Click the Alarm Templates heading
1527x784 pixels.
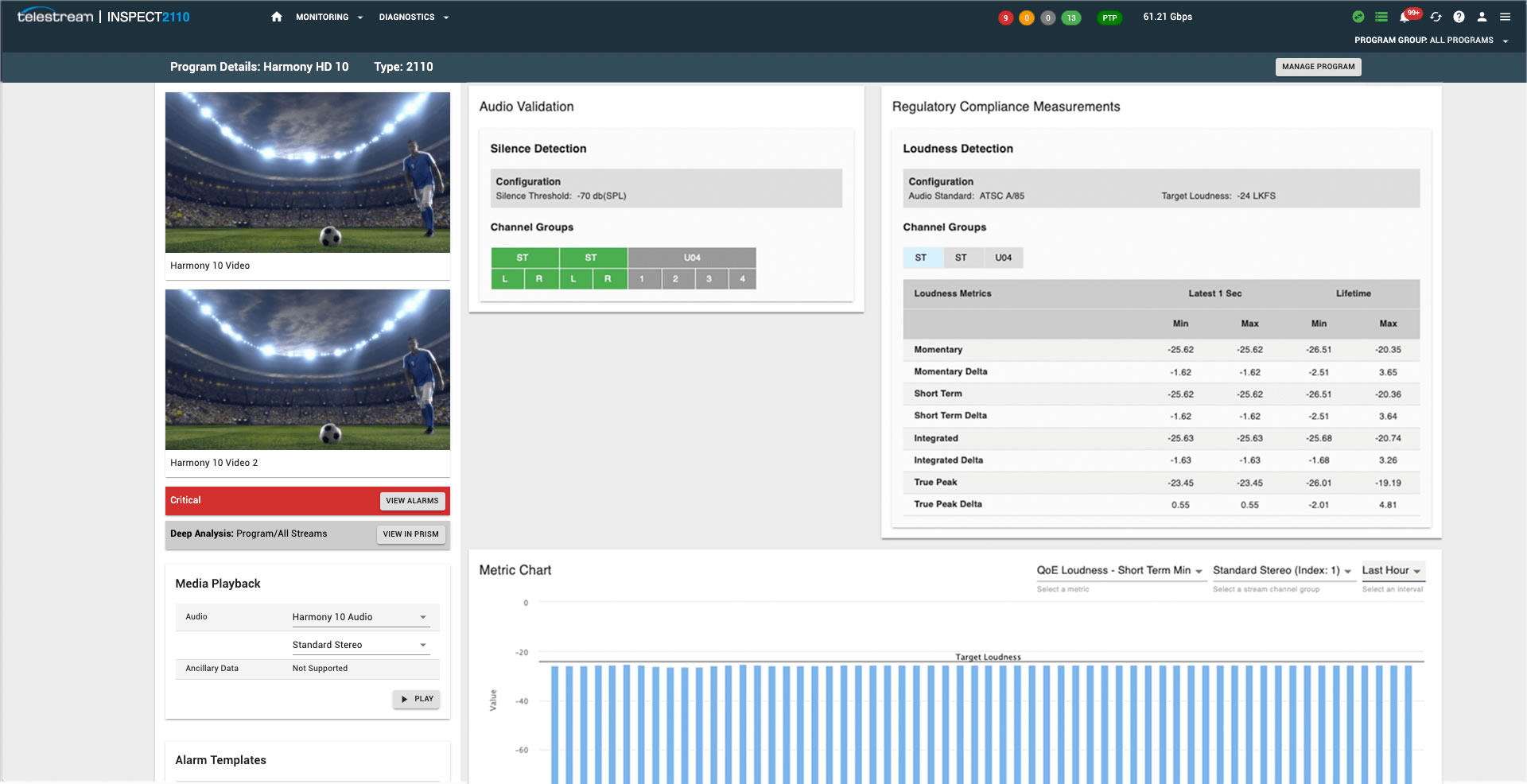pyautogui.click(x=221, y=760)
